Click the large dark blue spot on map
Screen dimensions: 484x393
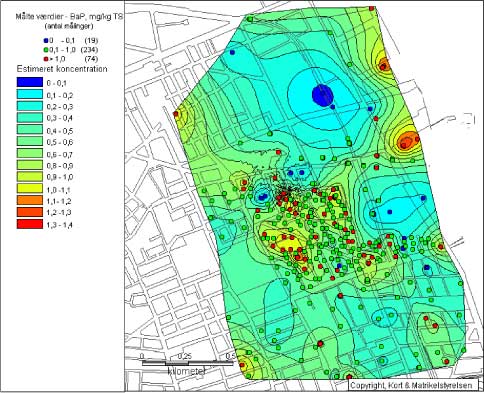[x=323, y=95]
